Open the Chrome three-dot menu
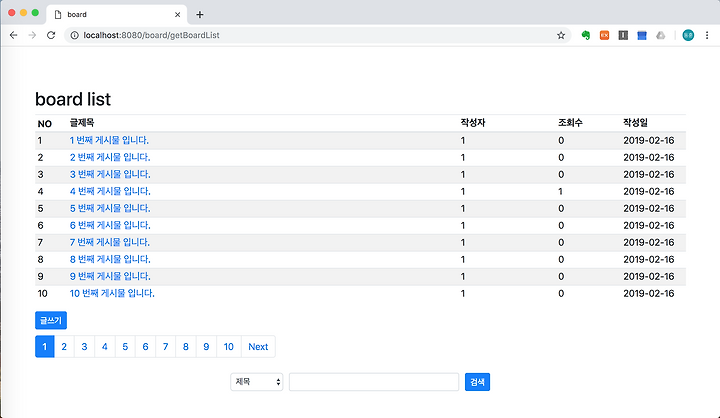 pyautogui.click(x=707, y=35)
